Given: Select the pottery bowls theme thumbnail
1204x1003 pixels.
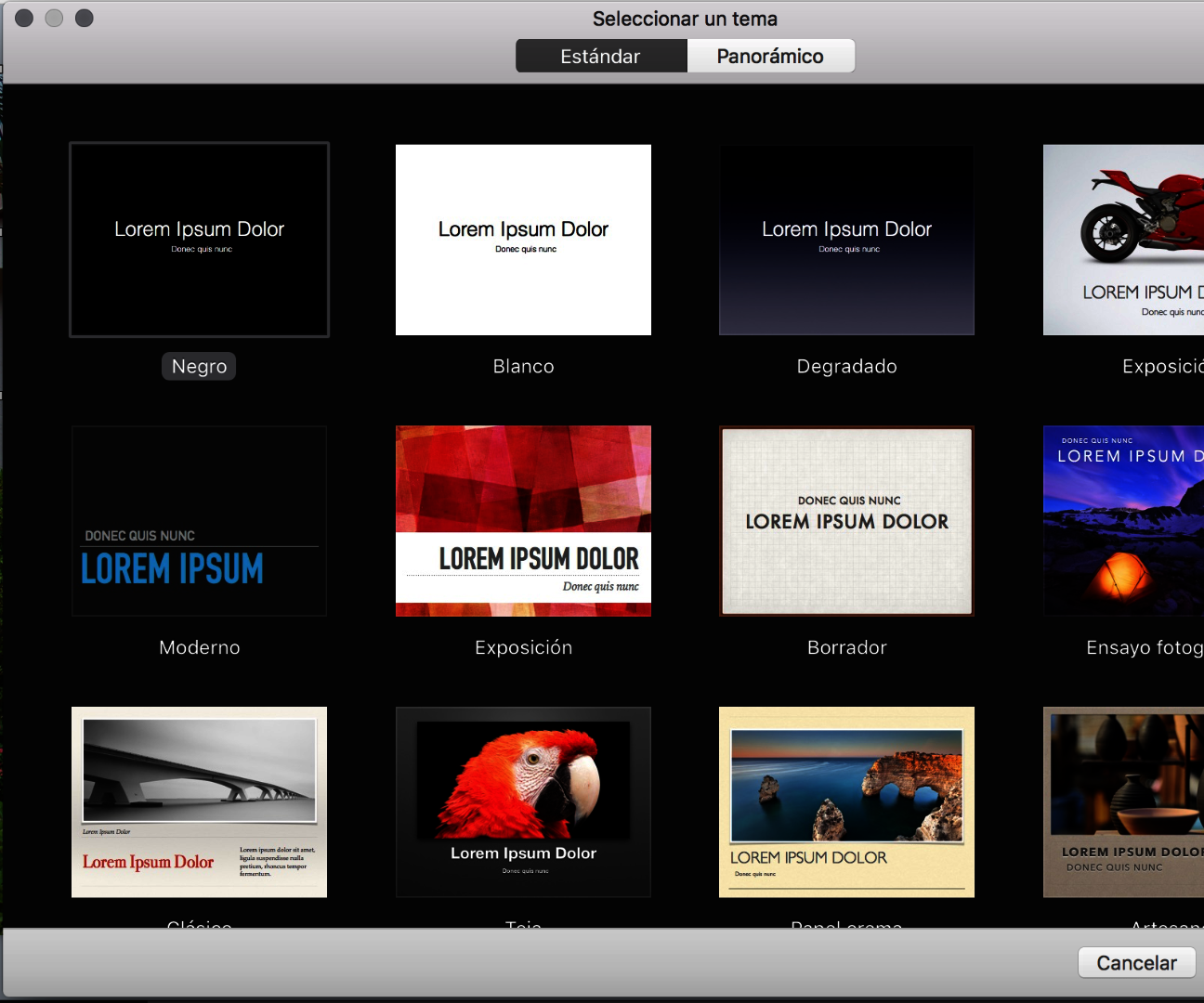Looking at the screenshot, I should pos(1124,802).
